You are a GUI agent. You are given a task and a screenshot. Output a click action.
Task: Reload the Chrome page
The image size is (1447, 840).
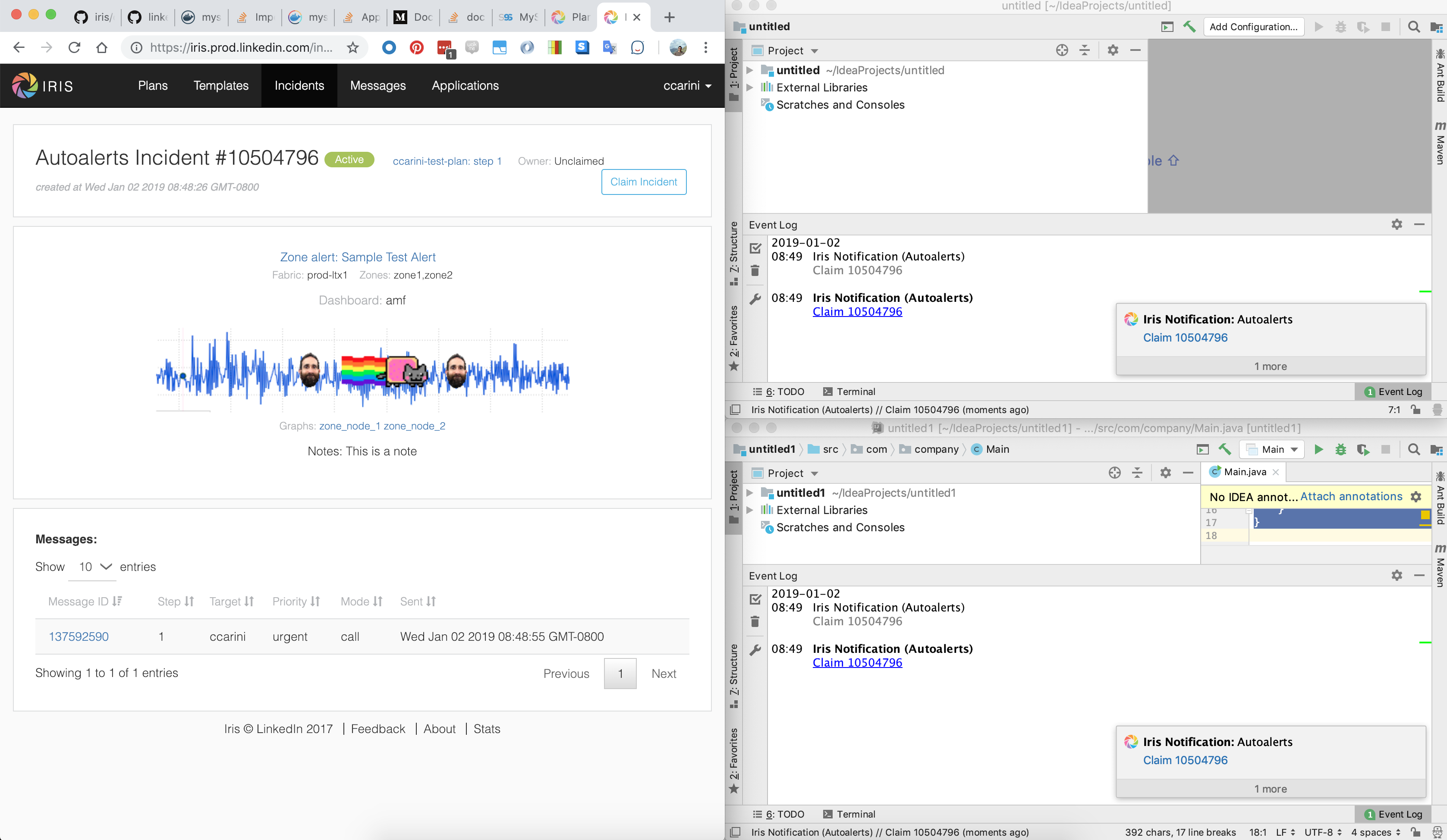point(74,47)
